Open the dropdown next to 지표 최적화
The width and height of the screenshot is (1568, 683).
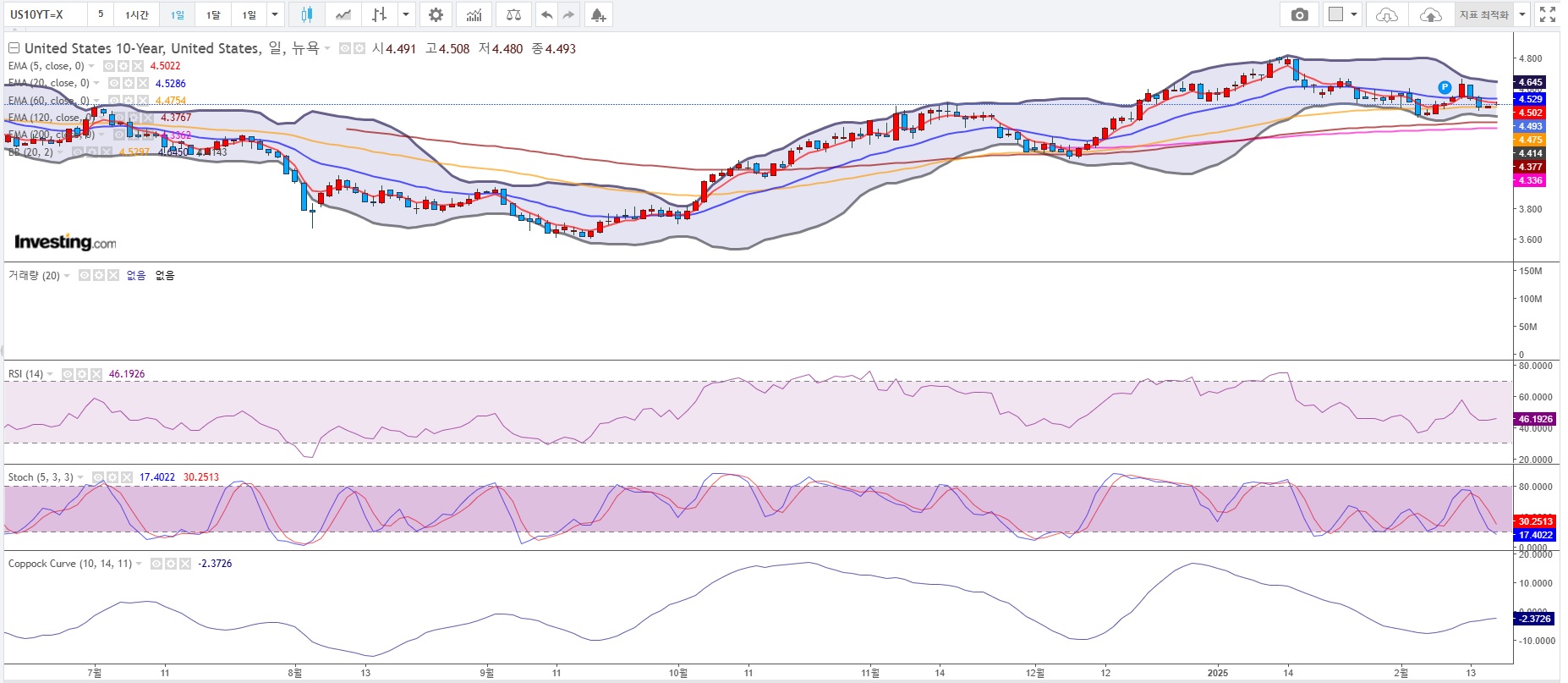tap(1521, 14)
